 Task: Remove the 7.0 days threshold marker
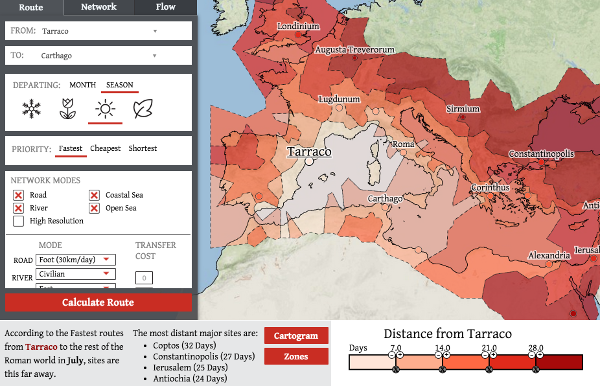coord(396,370)
